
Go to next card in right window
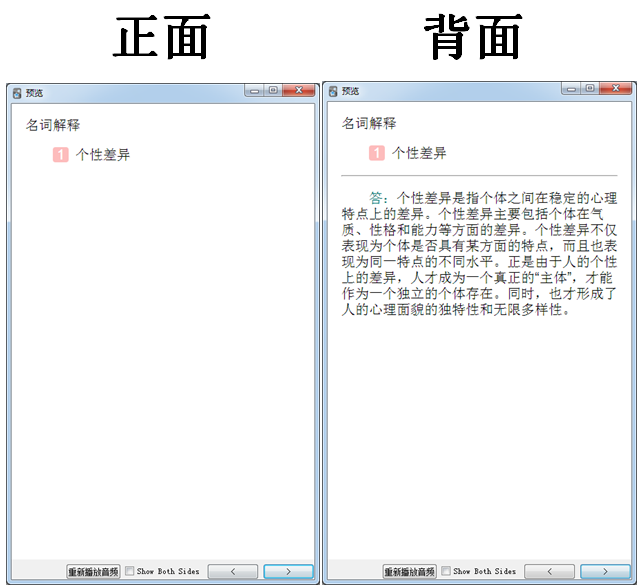[605, 571]
